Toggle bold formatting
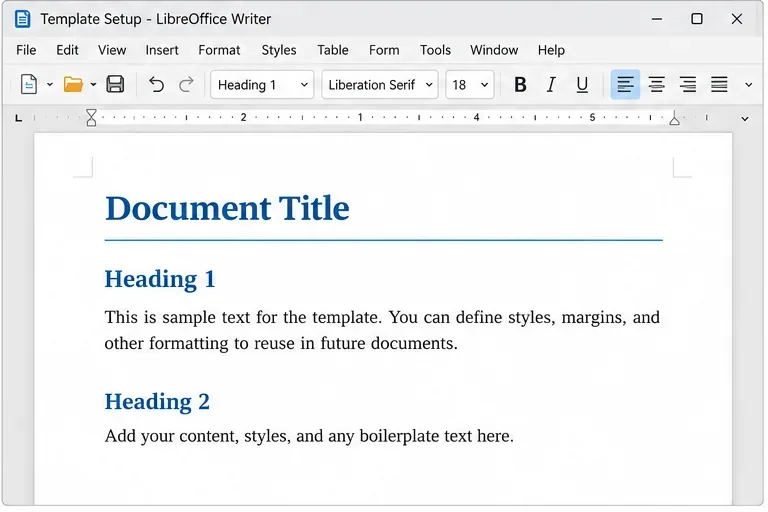Image resolution: width=768 pixels, height=512 pixels. (520, 85)
